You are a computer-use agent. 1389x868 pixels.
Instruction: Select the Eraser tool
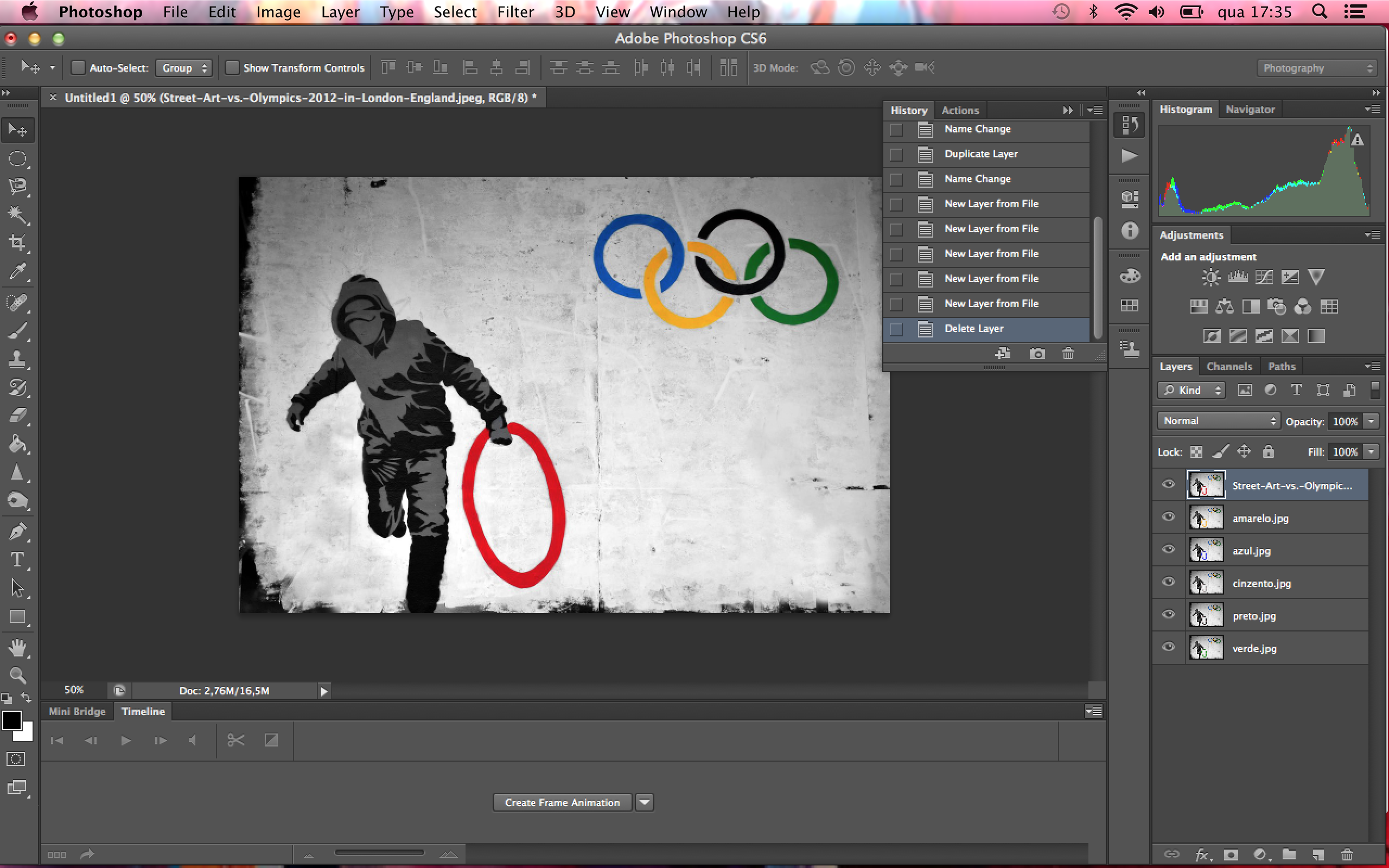17,415
